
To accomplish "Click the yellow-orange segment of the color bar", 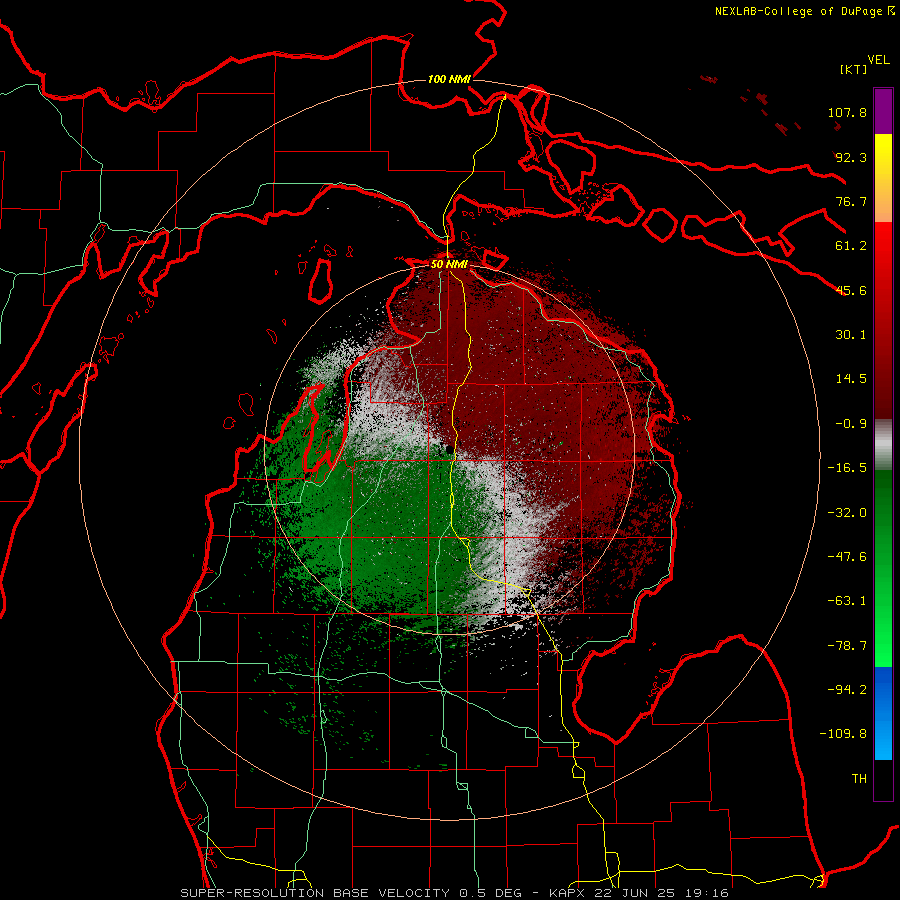I will tap(883, 178).
